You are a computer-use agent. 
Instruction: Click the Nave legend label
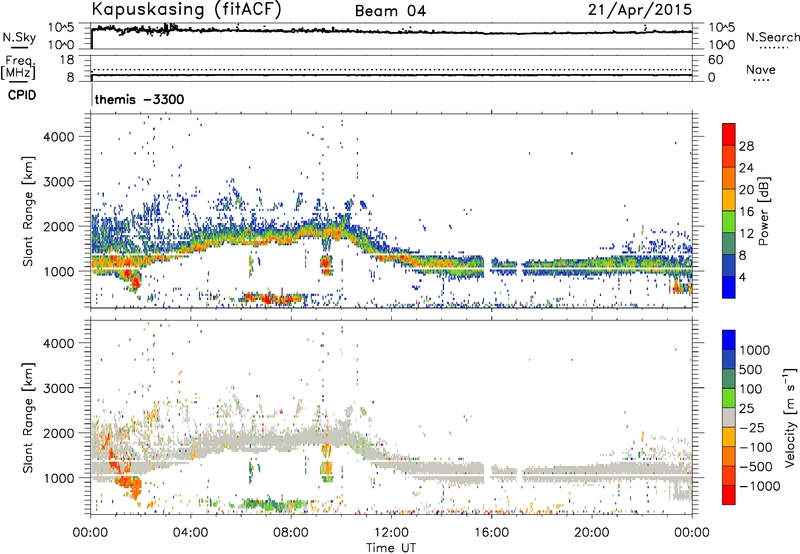pos(761,69)
